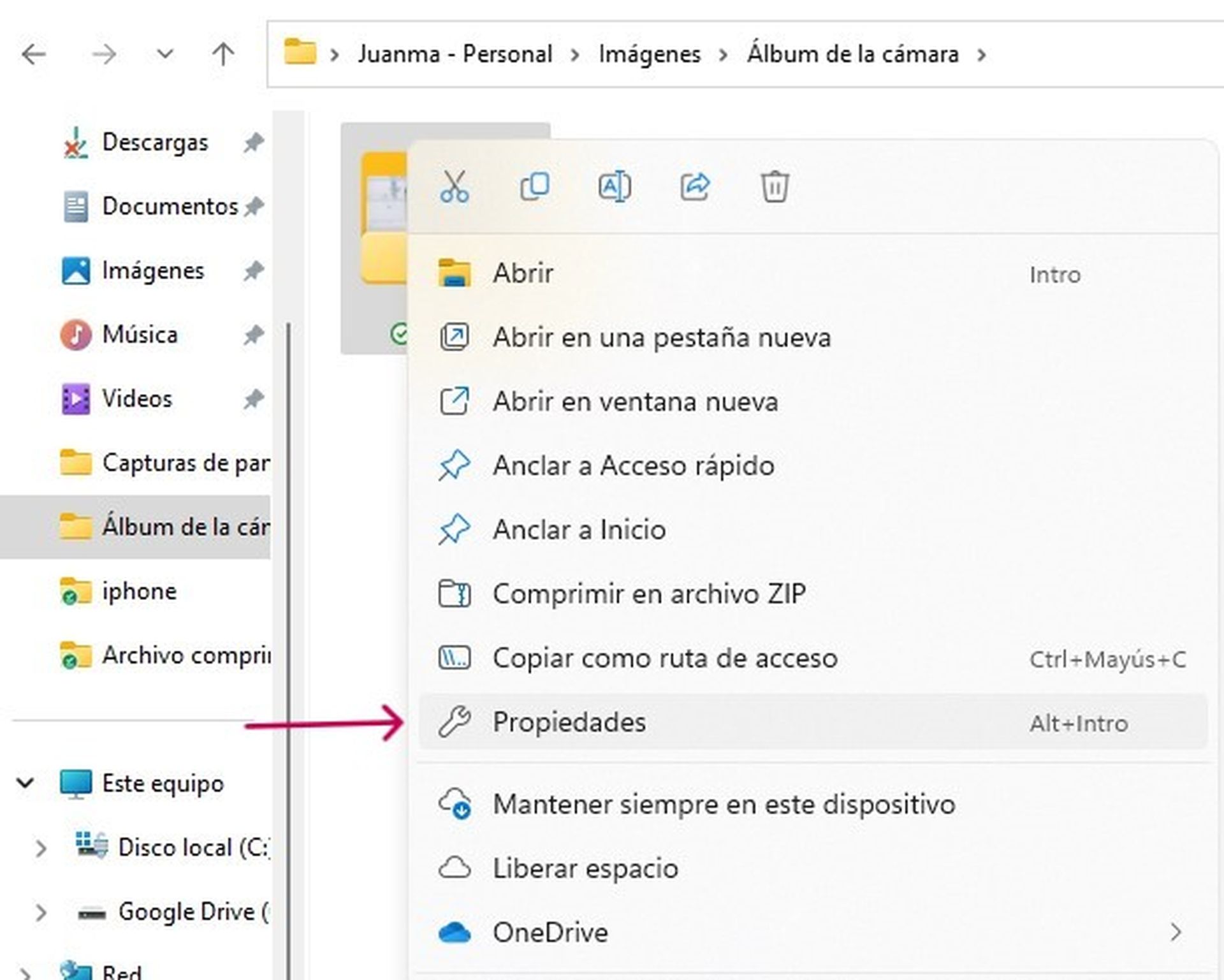Click the OneDrive cloud icon in the menu
Viewport: 1224px width, 980px height.
pyautogui.click(x=455, y=932)
